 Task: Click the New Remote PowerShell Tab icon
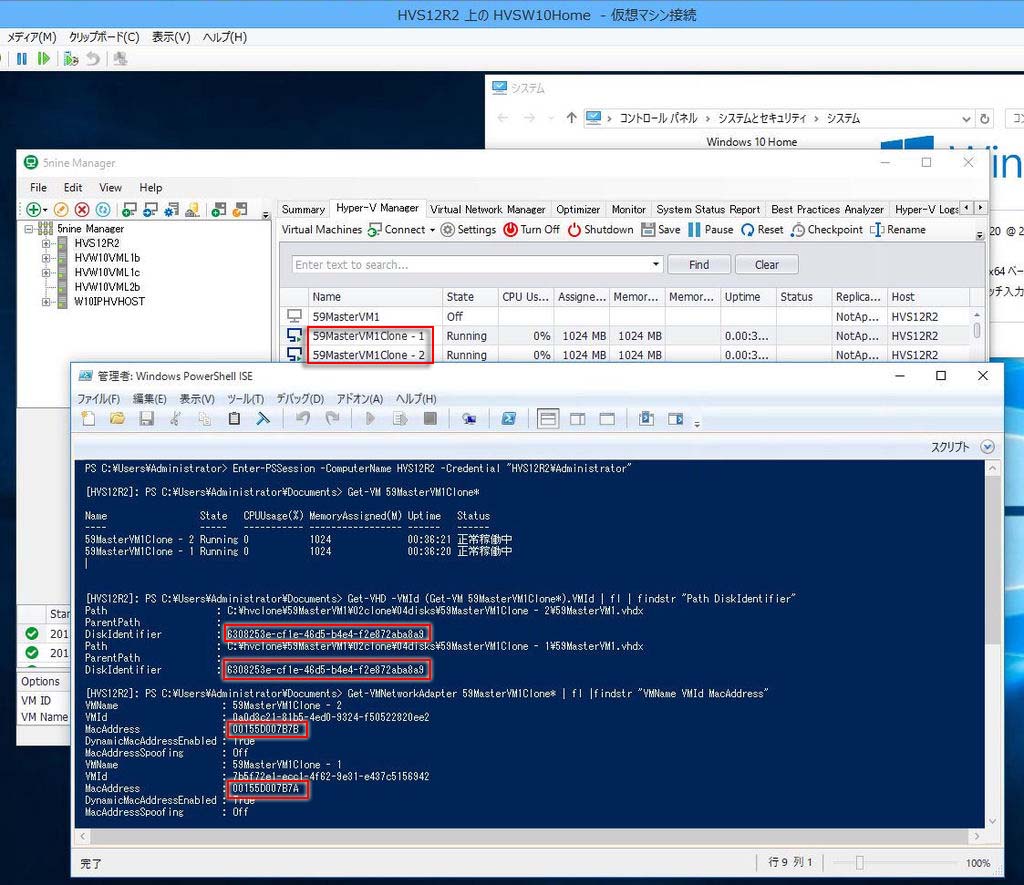point(469,419)
